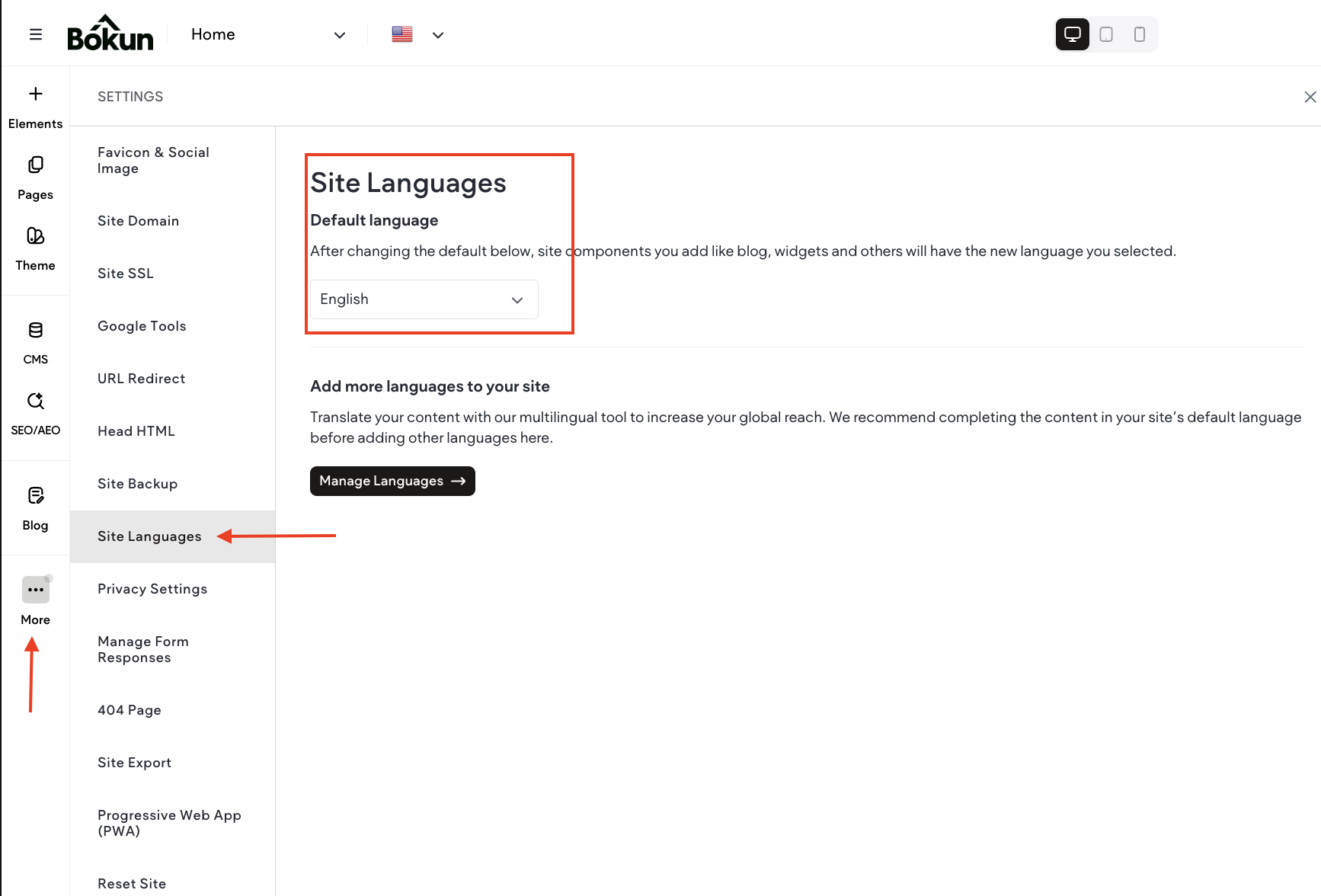
Task: Open the CMS database icon
Action: (35, 330)
